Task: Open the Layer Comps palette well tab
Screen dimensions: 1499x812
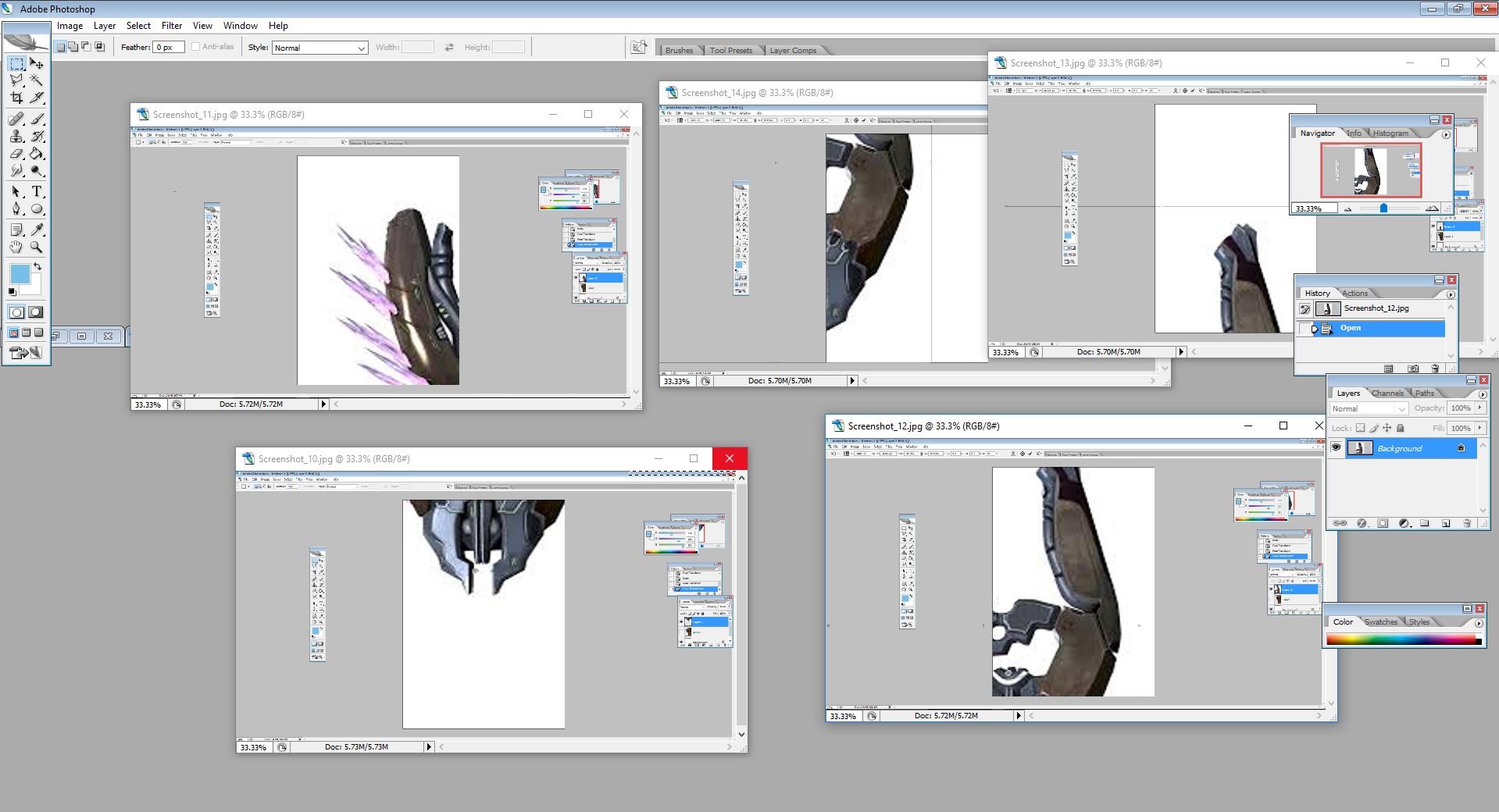Action: (x=793, y=50)
